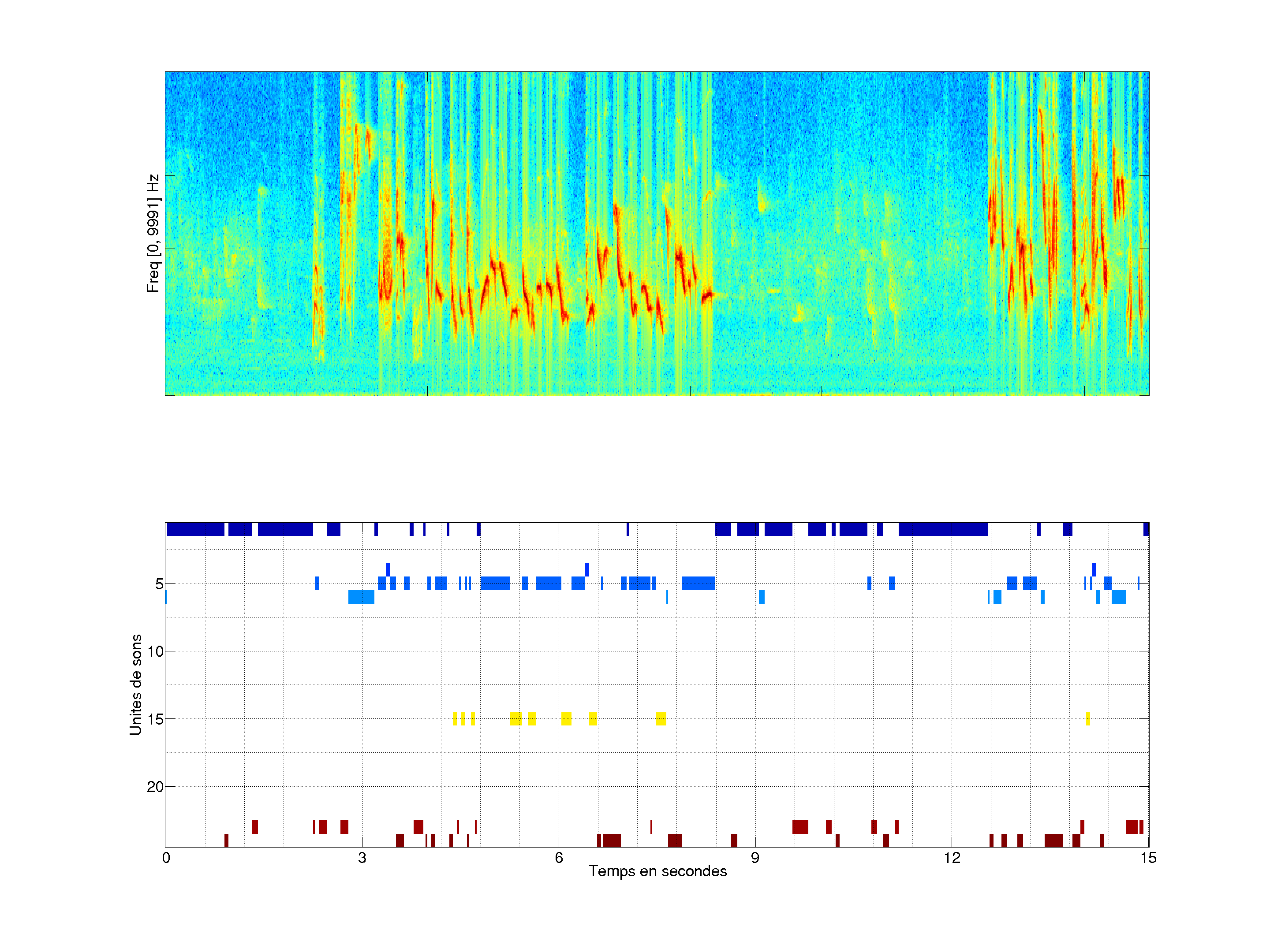This screenshot has width=1270, height=952.
Task: Click the y-axis tick label 10
Action: click(155, 651)
